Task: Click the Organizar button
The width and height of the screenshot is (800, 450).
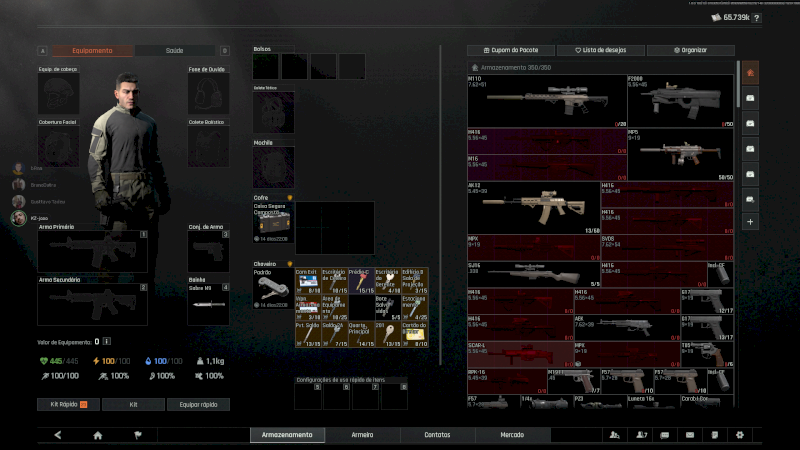Action: coord(690,50)
